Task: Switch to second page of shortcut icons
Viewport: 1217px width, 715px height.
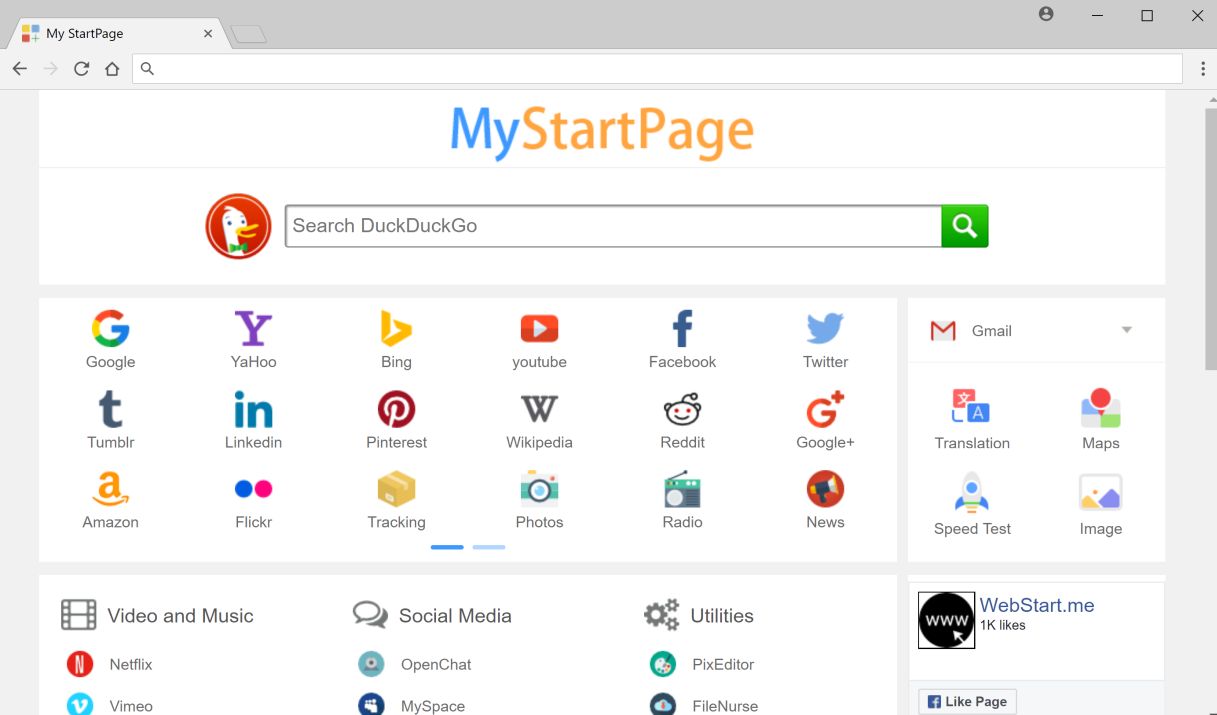Action: click(489, 547)
